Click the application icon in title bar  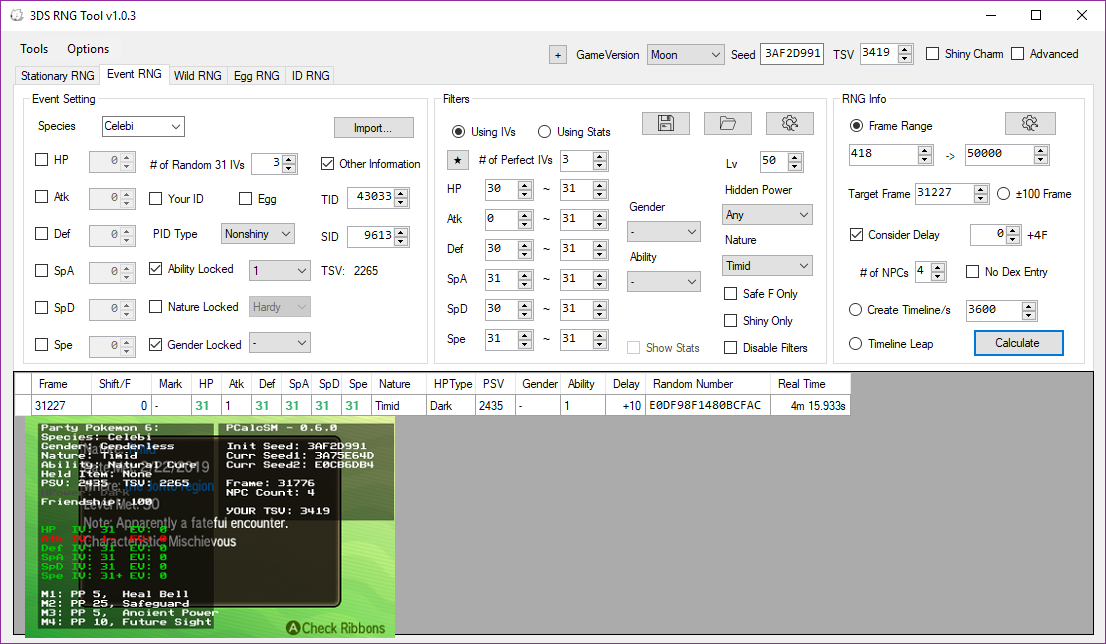pyautogui.click(x=16, y=15)
